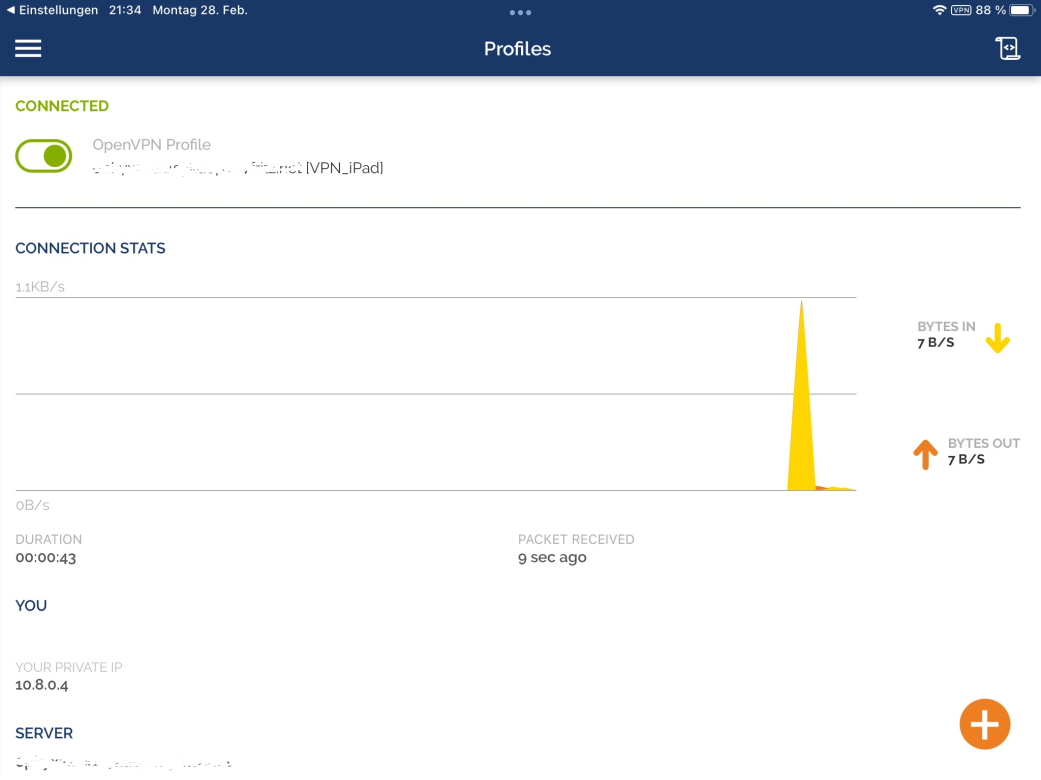
Task: Tap the three-dot multitasking control
Action: coord(520,13)
